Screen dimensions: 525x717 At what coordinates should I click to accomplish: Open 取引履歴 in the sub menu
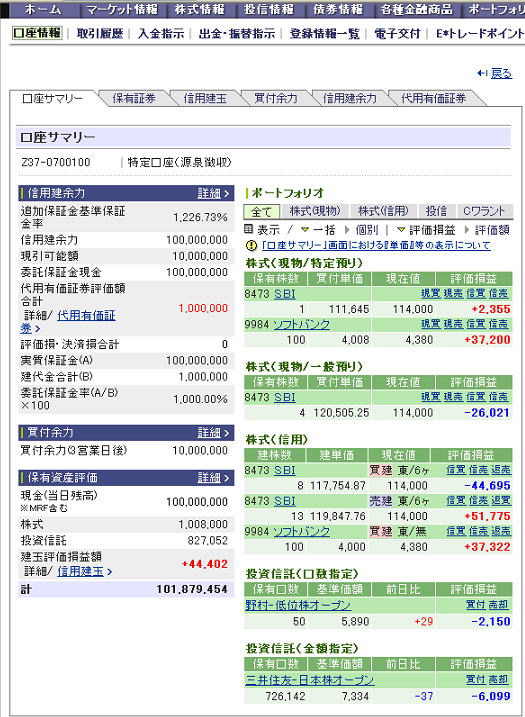coord(100,33)
